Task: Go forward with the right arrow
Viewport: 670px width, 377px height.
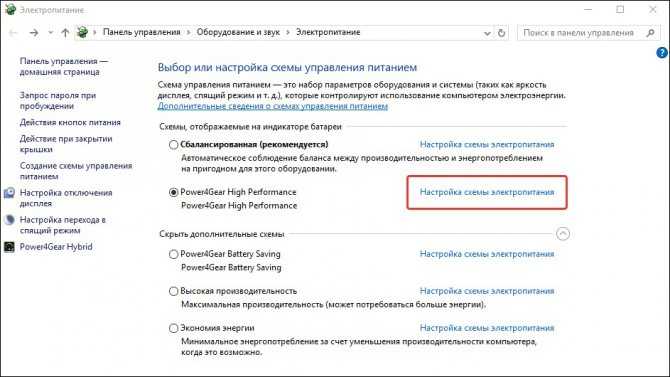Action: (34, 32)
